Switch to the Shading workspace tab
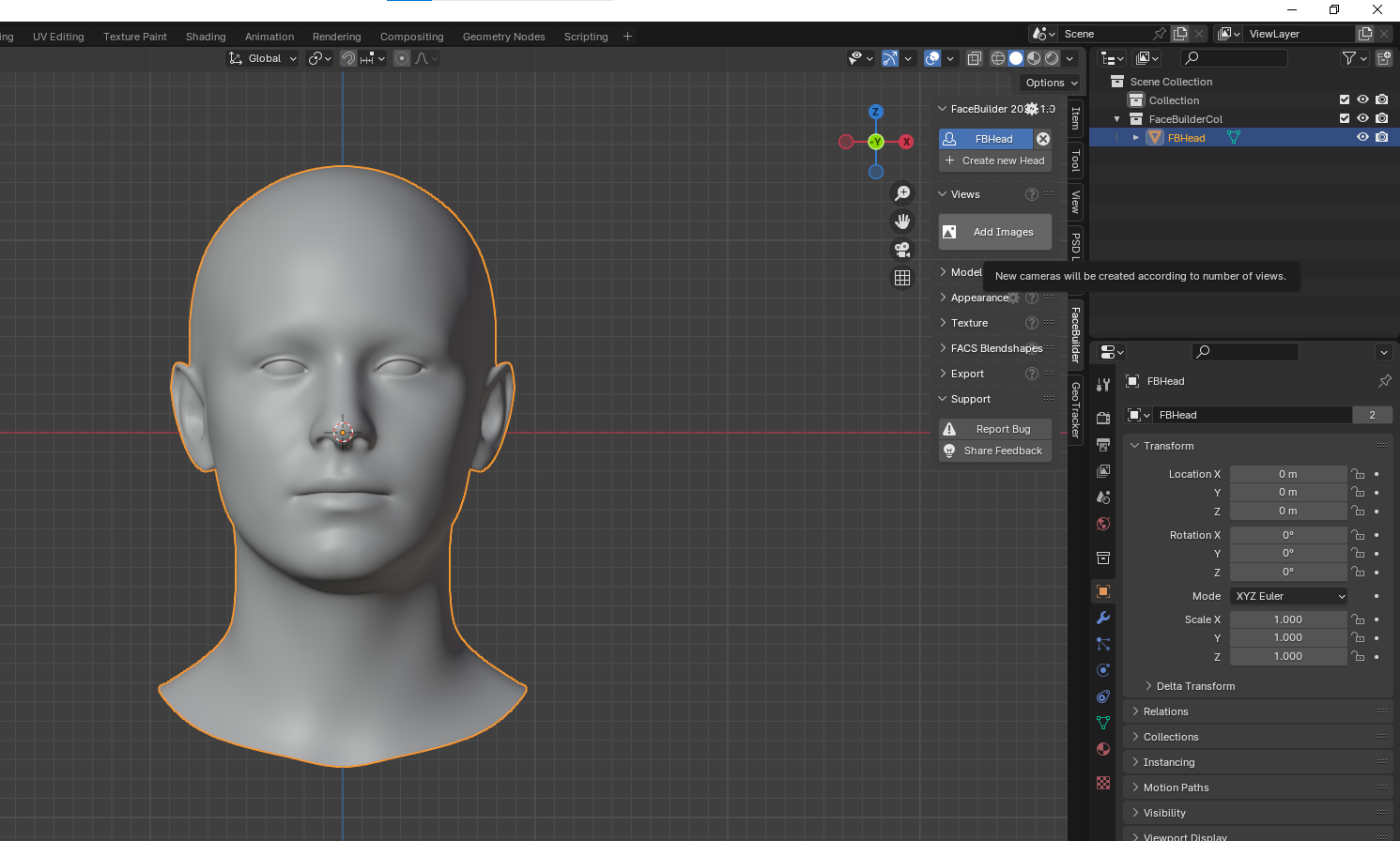 [x=206, y=37]
